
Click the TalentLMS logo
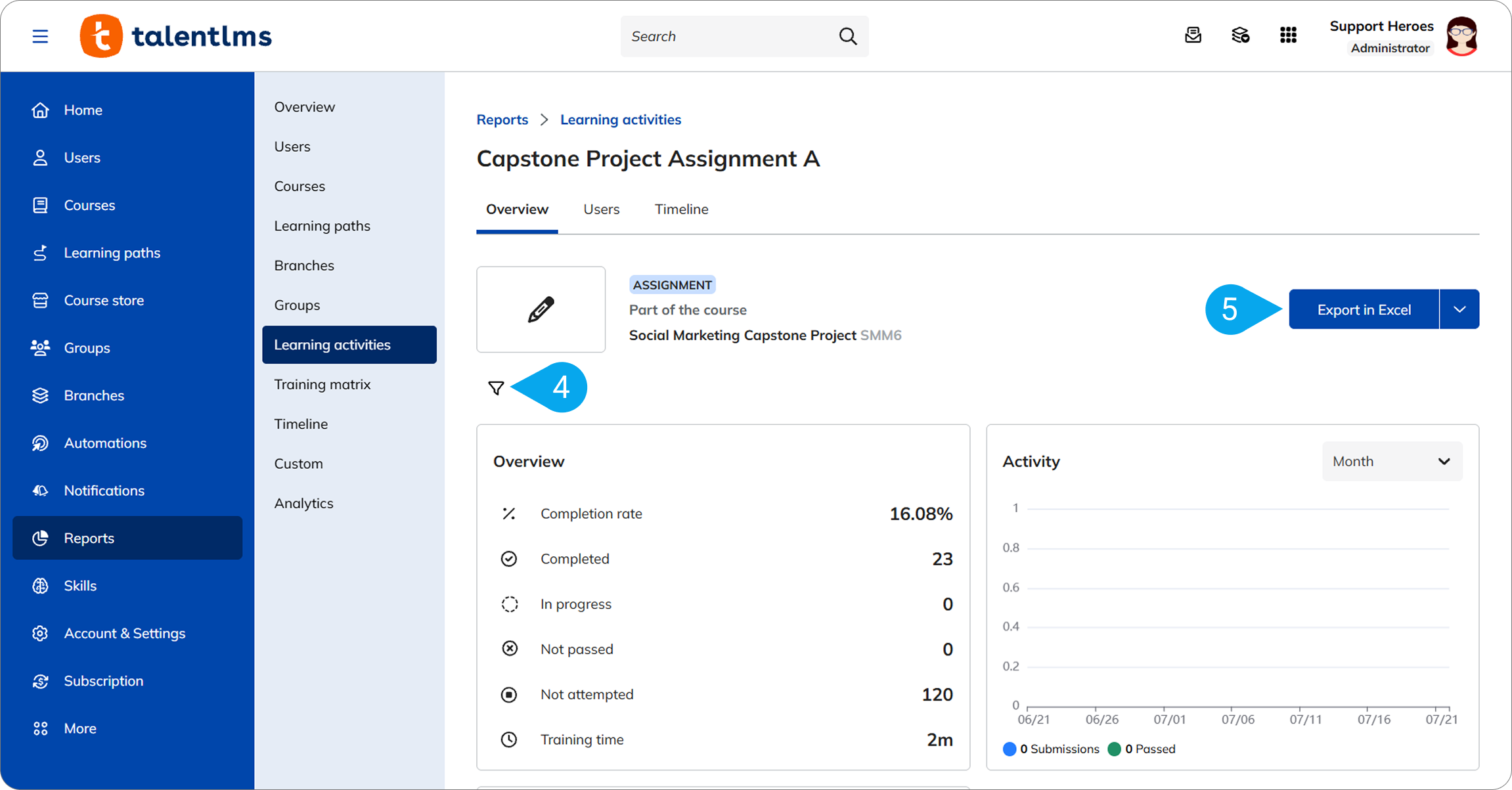tap(175, 36)
